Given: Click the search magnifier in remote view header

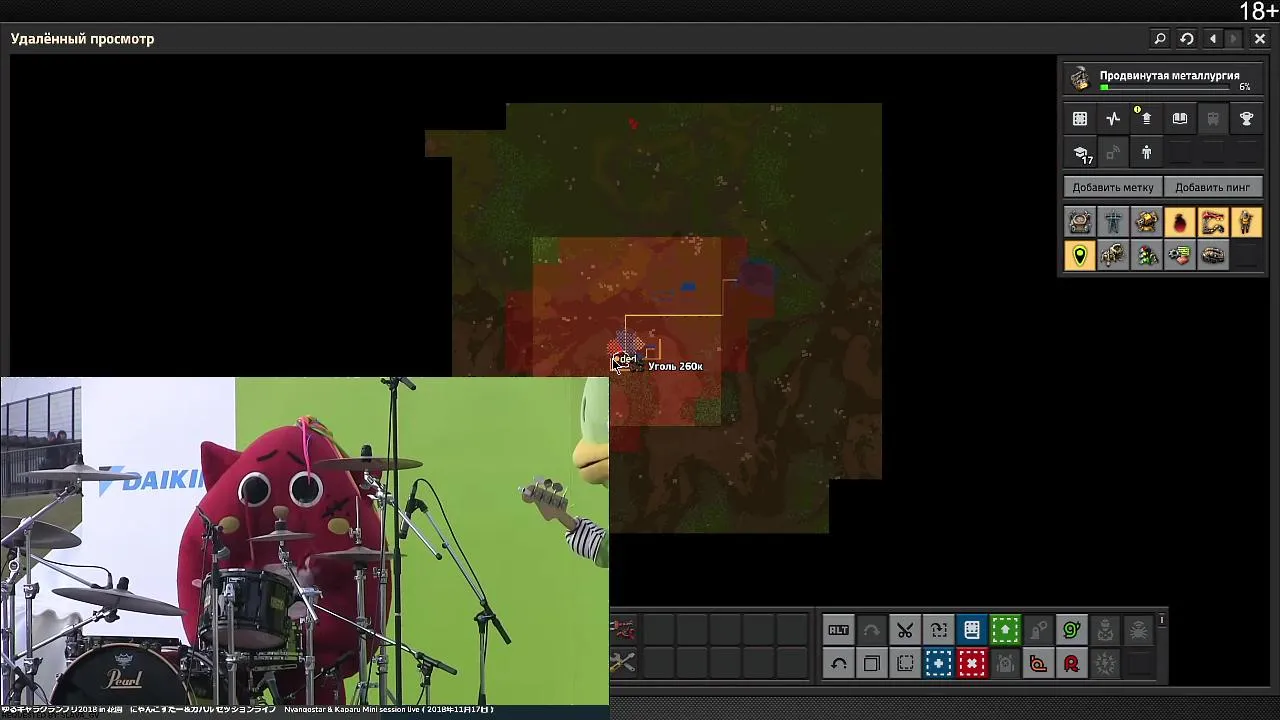Looking at the screenshot, I should pos(1160,39).
